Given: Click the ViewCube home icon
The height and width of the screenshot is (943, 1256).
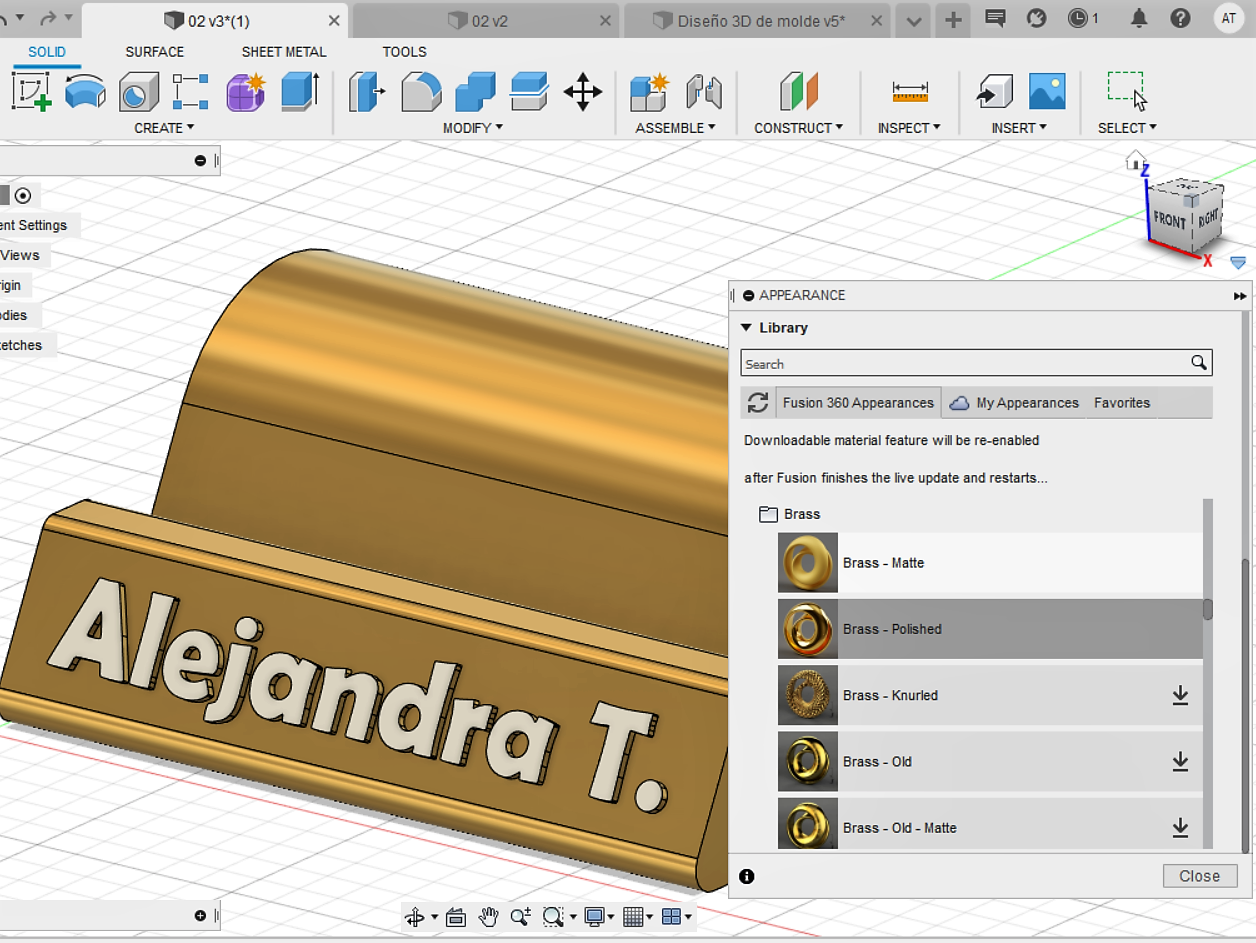Looking at the screenshot, I should [1135, 160].
